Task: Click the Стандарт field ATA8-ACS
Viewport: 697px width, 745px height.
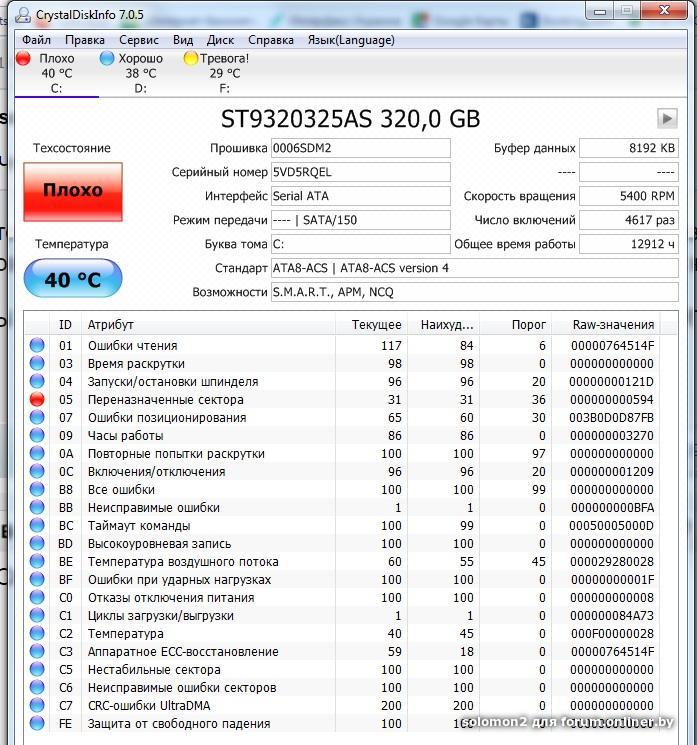Action: 475,268
